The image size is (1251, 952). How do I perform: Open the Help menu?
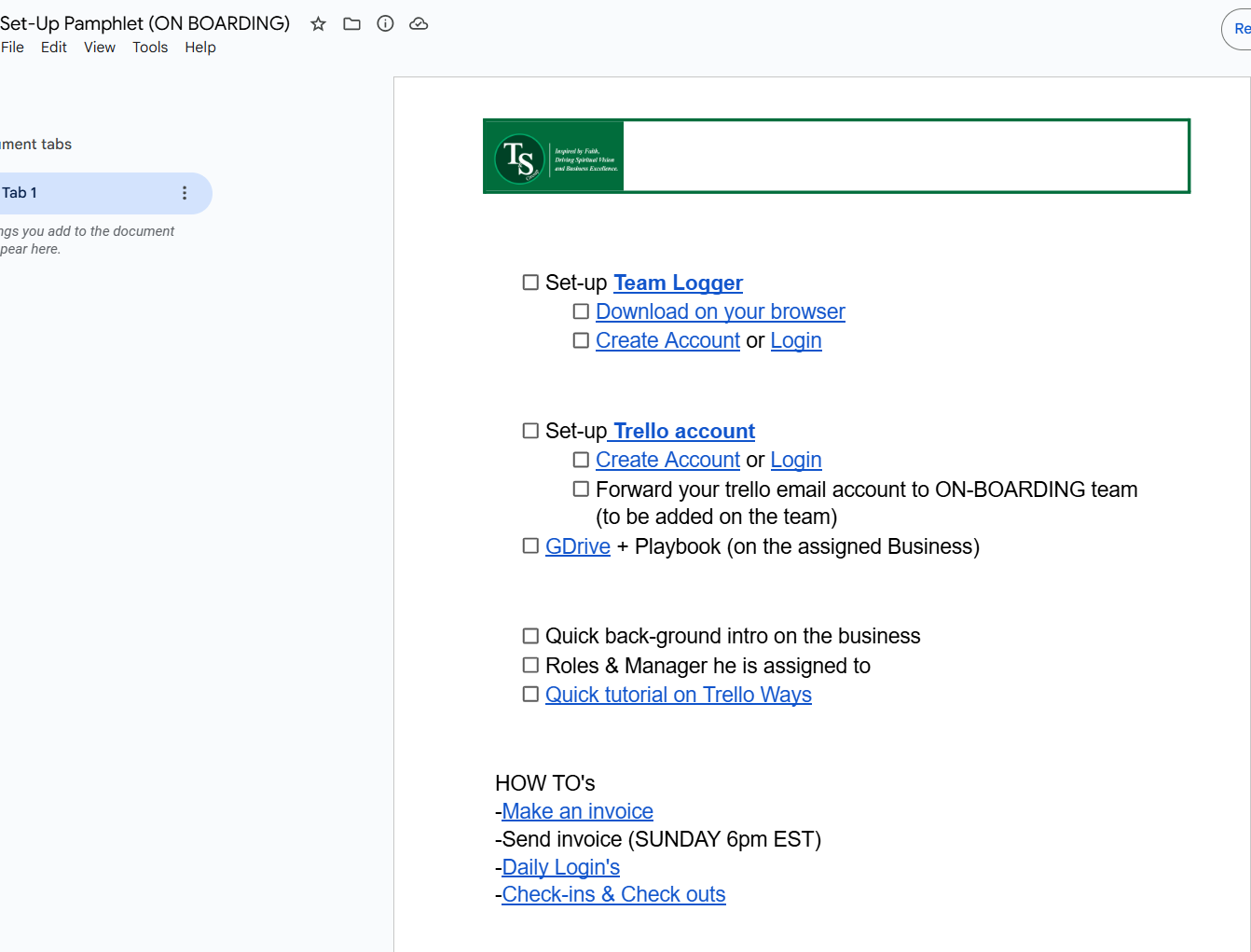coord(200,48)
